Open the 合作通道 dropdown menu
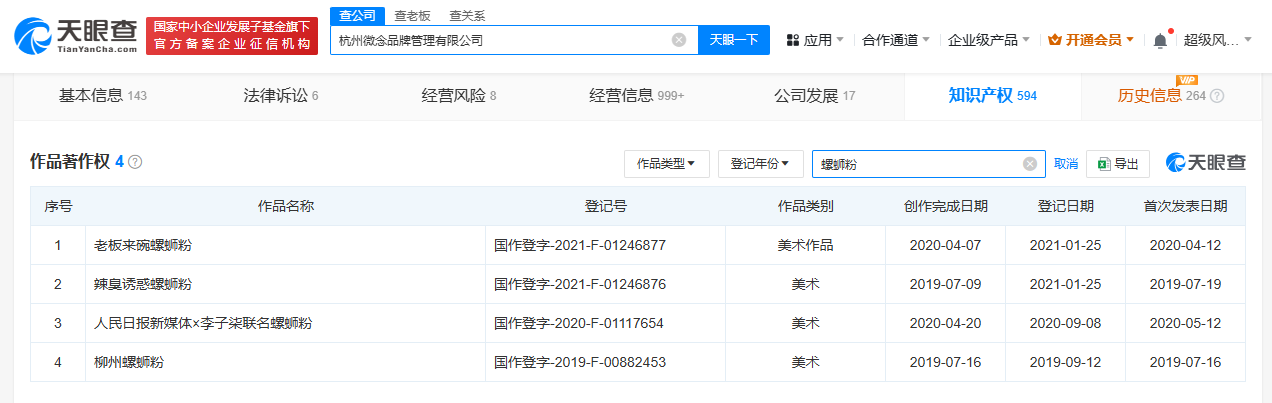Viewport: 1272px width, 403px height. click(x=896, y=40)
